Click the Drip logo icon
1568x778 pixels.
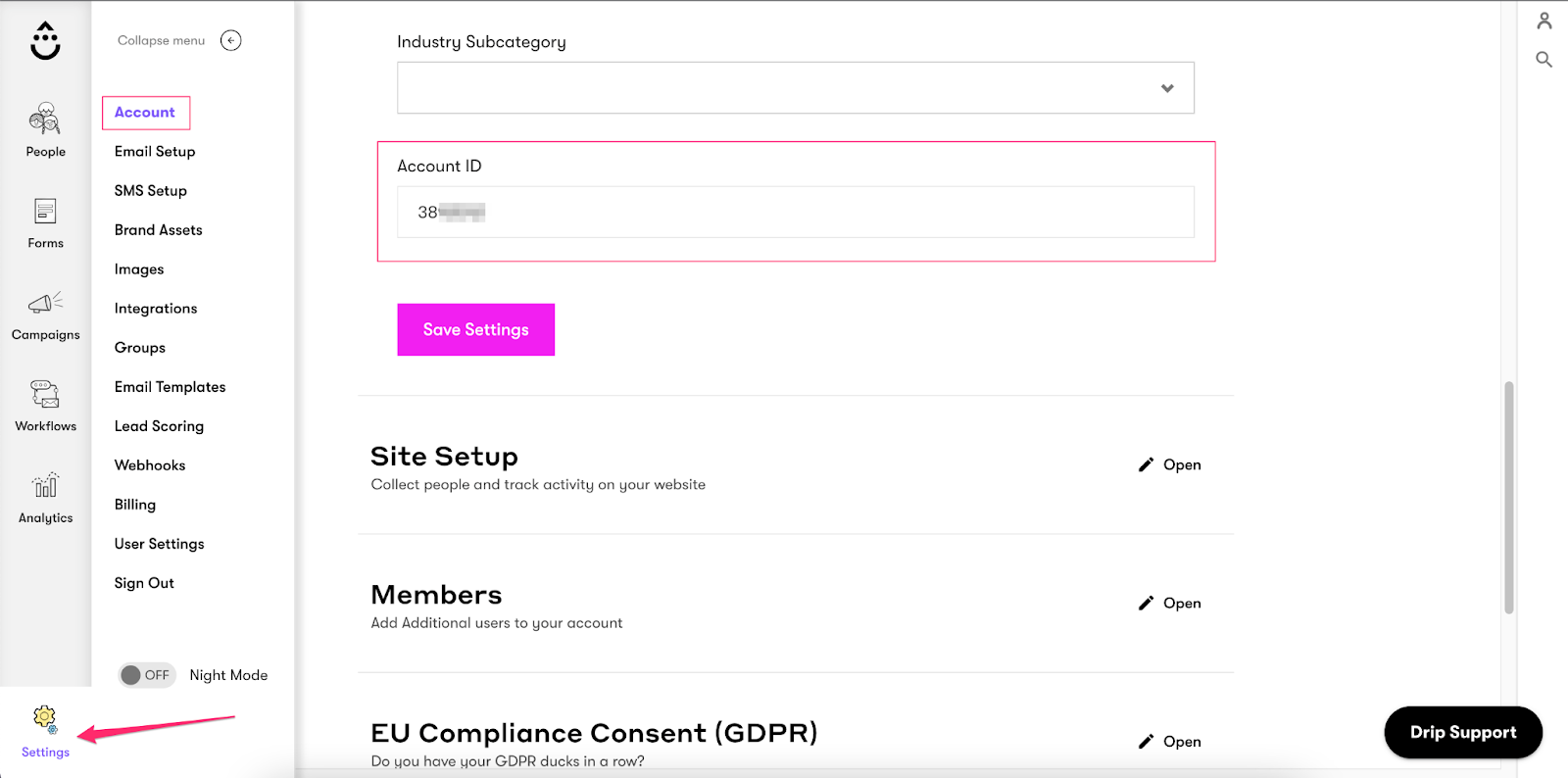[x=45, y=41]
